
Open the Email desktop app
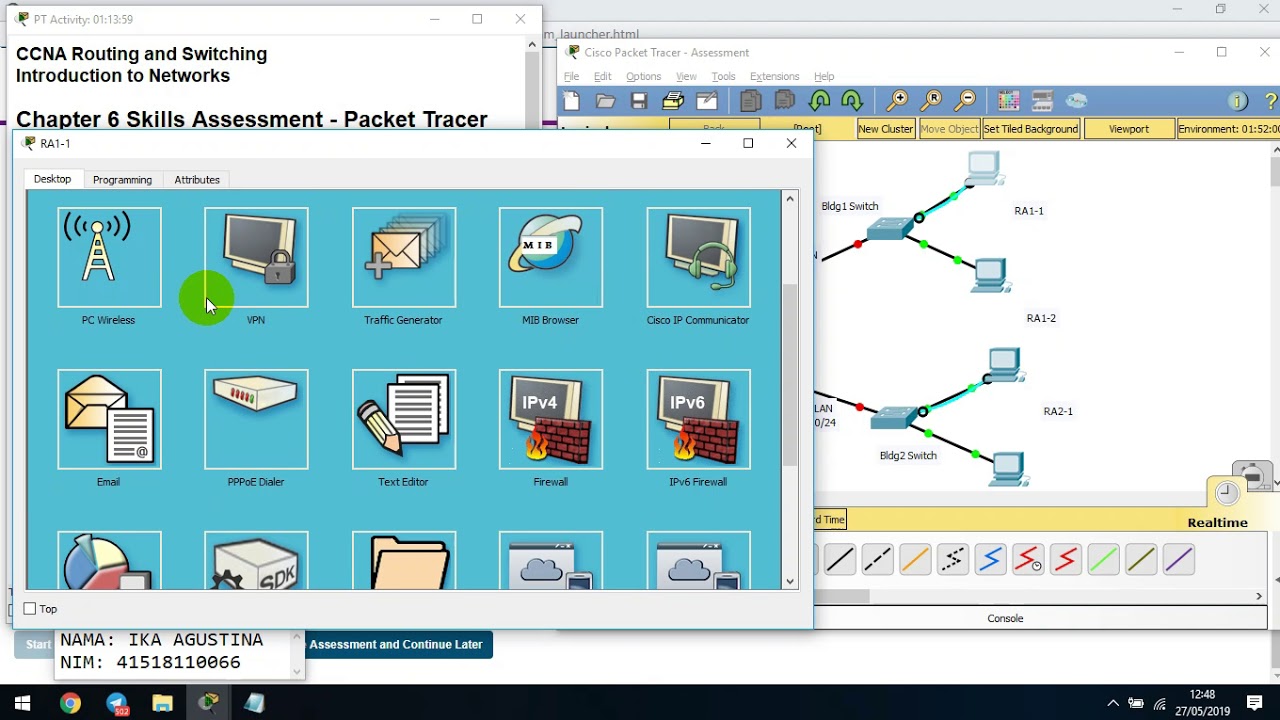pyautogui.click(x=109, y=419)
